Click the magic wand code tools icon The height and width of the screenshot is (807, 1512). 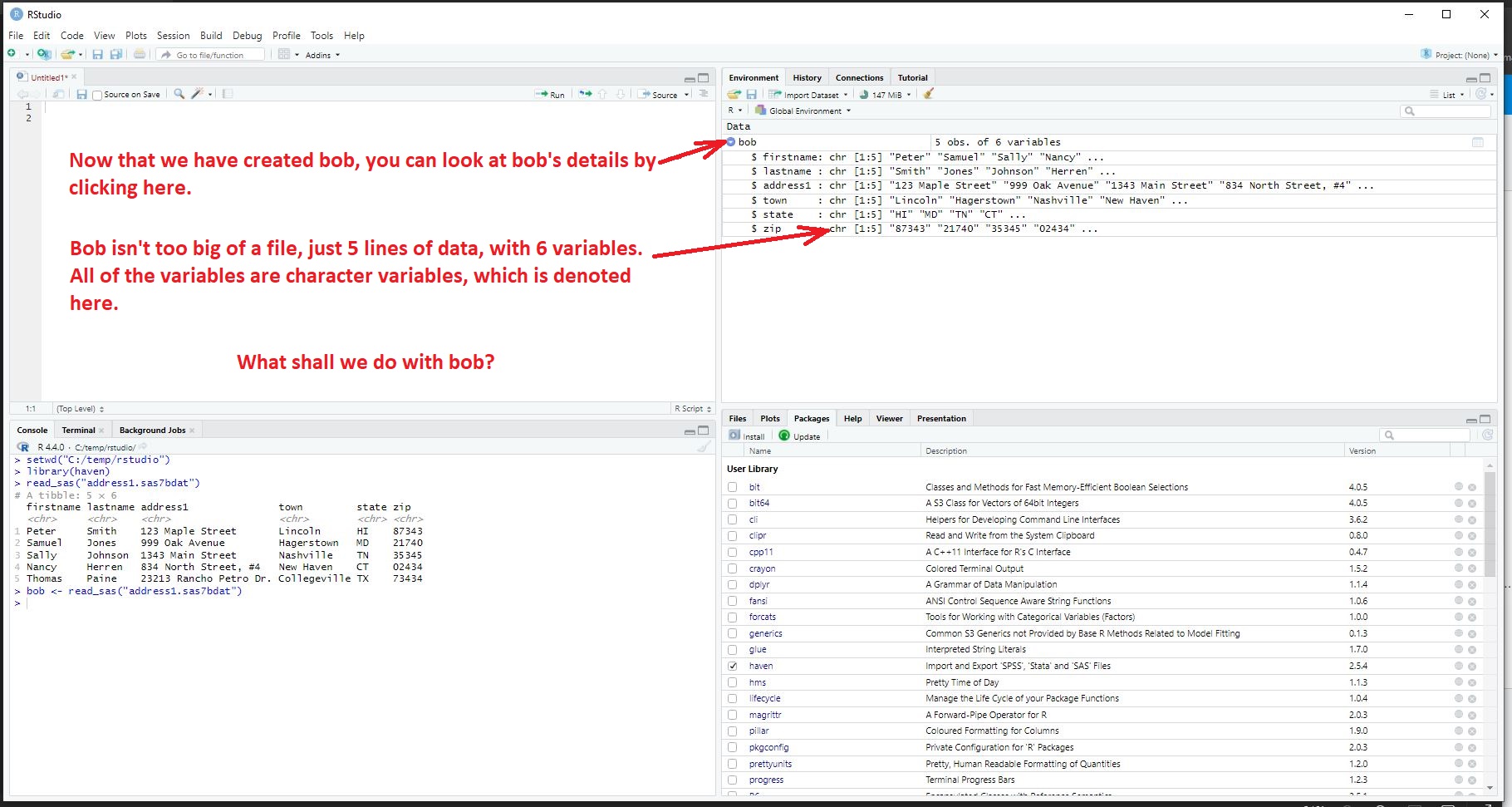point(197,94)
